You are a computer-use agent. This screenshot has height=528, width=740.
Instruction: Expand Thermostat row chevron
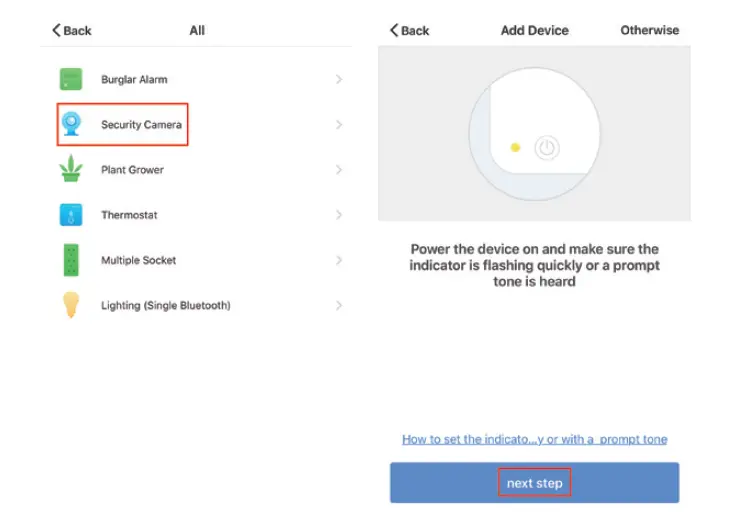[x=339, y=215]
